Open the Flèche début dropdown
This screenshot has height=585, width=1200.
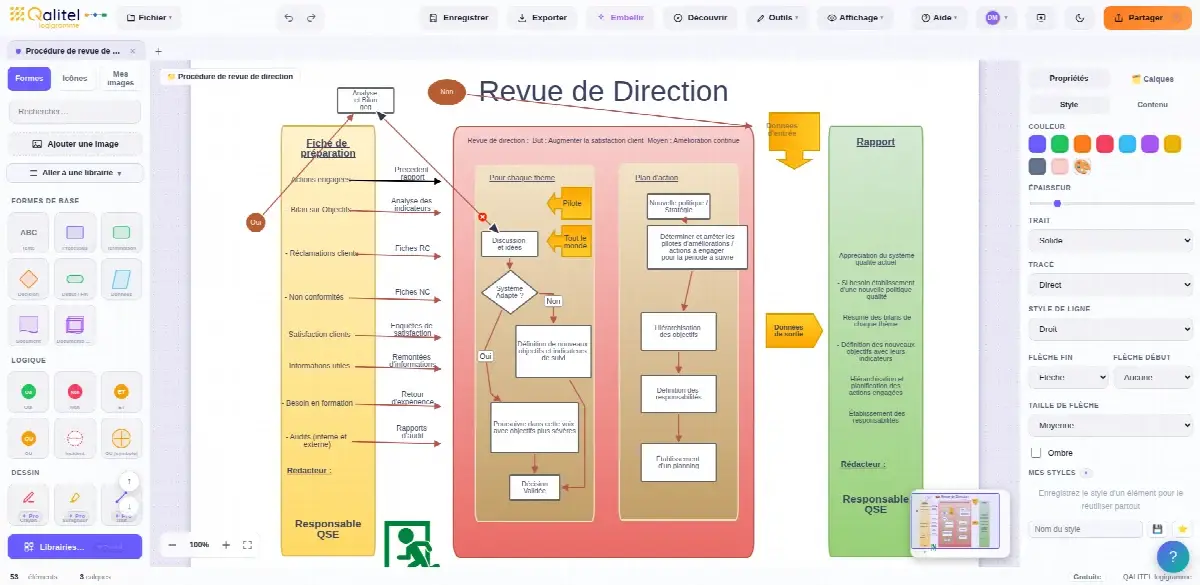[1152, 378]
